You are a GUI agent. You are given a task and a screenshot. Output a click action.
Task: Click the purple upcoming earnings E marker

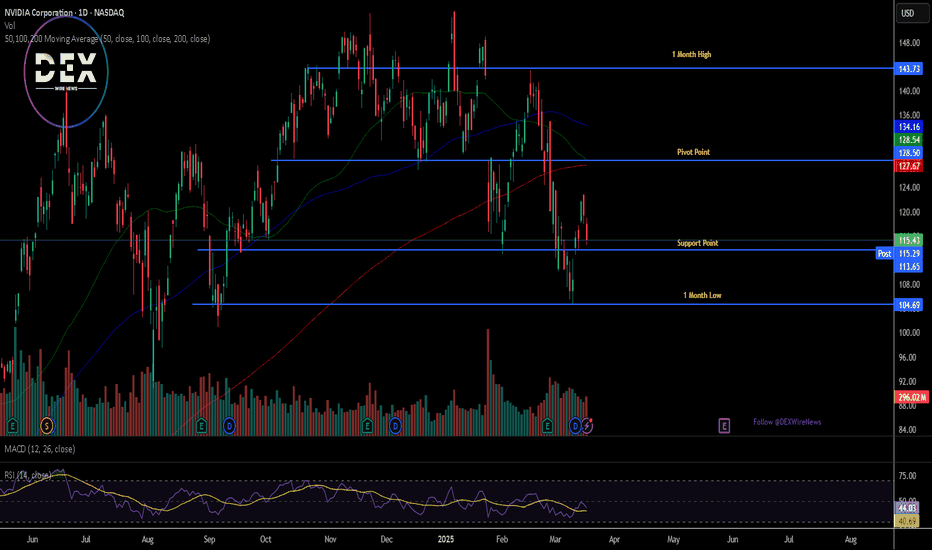(x=724, y=426)
